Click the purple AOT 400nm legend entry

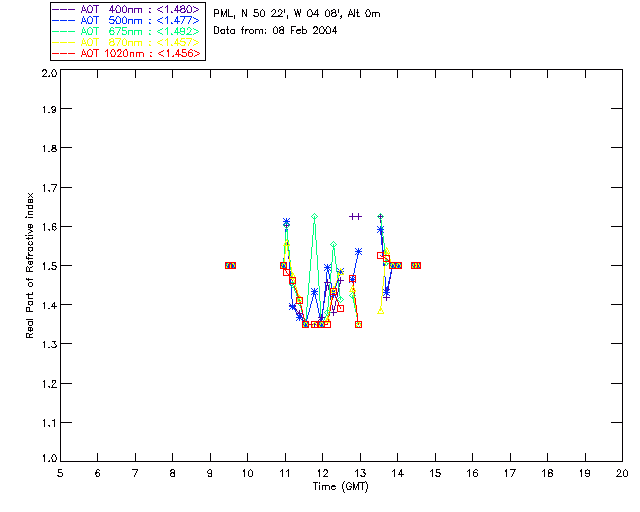pyautogui.click(x=127, y=9)
